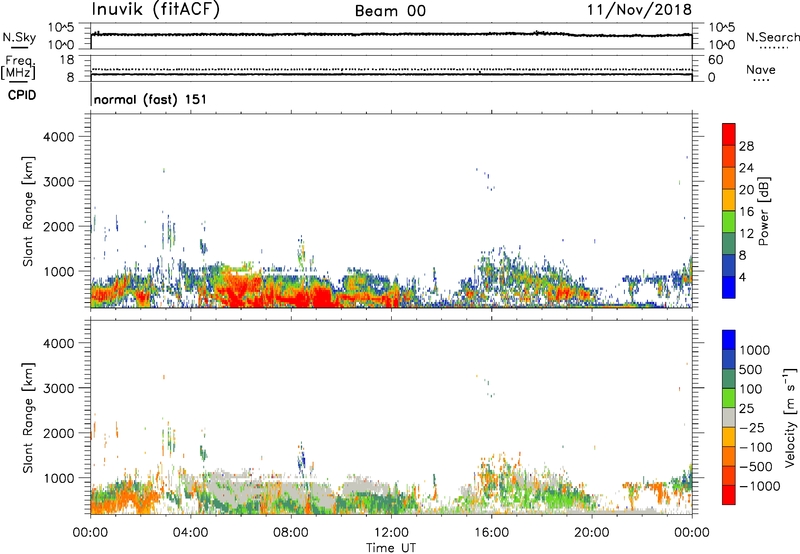
Task: Pick the light green segment of velocity colorbar
Action: click(729, 399)
